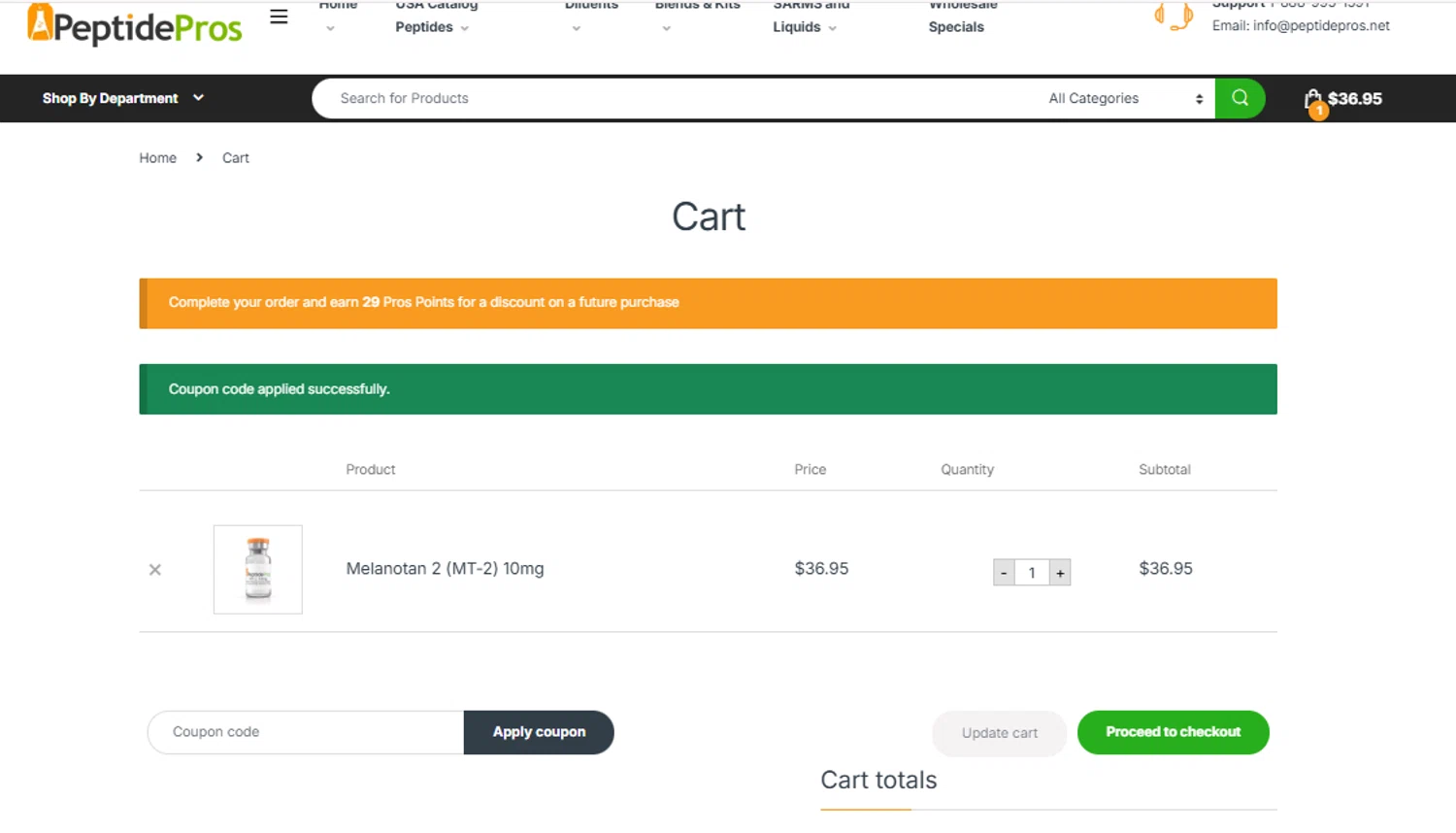Open the hamburger menu icon
The image size is (1456, 833).
(x=279, y=17)
